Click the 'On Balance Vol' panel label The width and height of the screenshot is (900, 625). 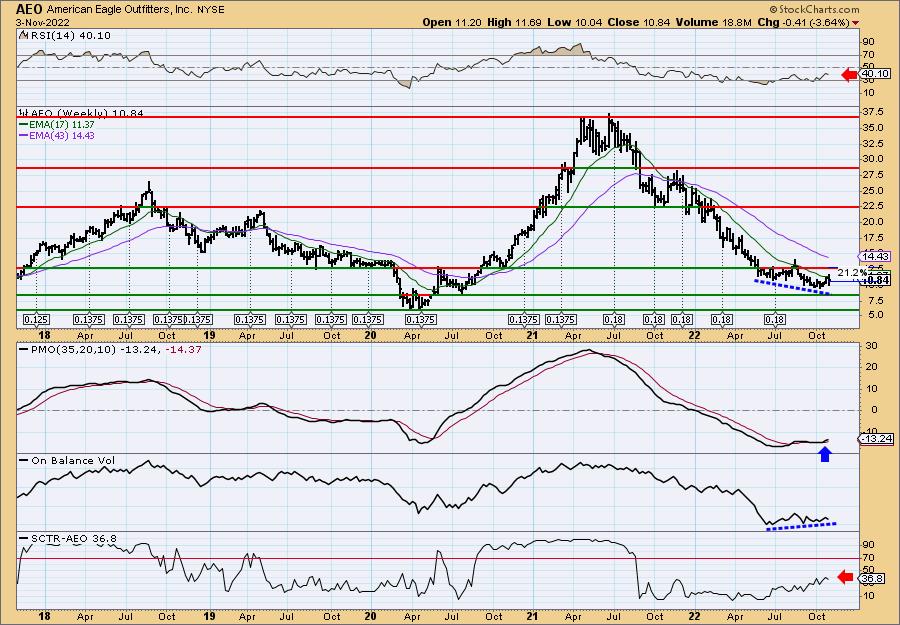coord(67,460)
